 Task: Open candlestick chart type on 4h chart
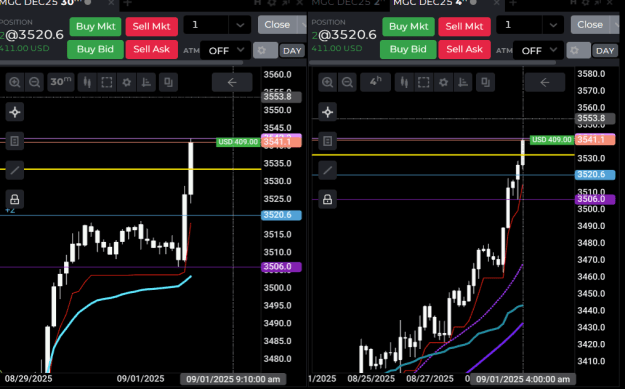point(404,83)
